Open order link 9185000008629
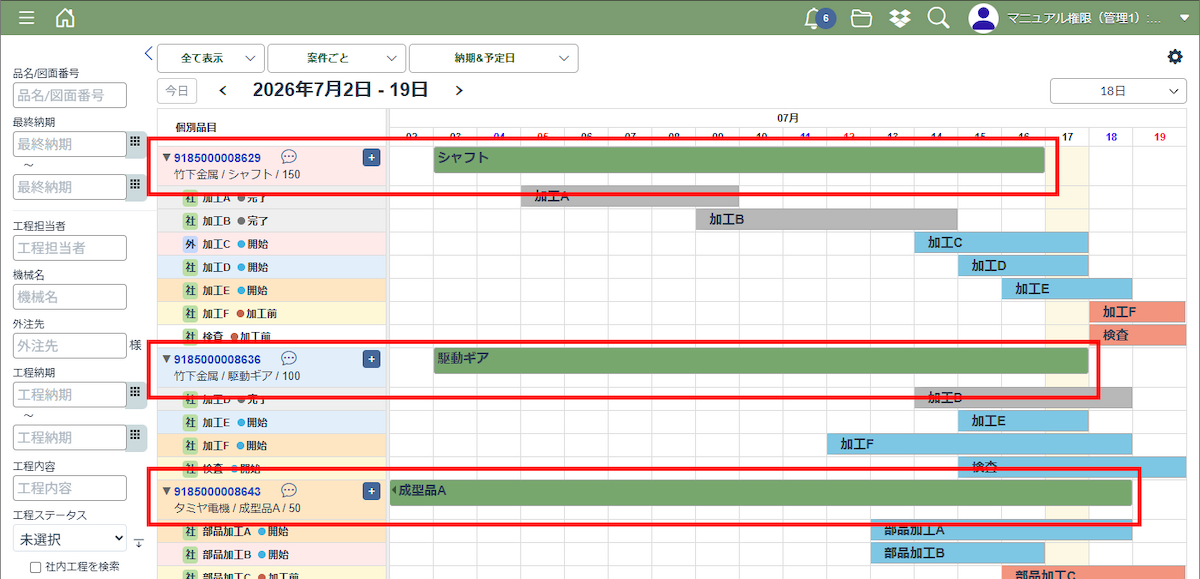 (217, 158)
